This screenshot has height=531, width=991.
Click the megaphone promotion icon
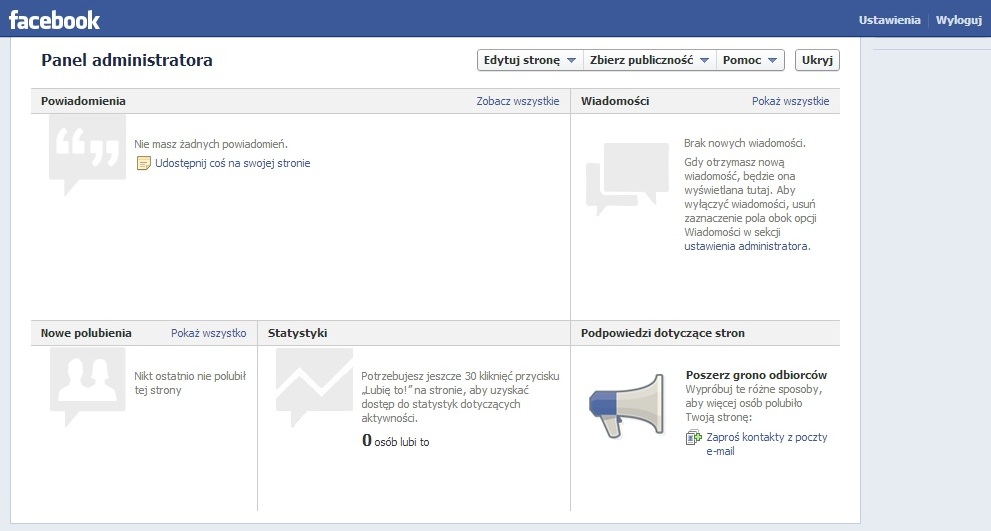coord(624,405)
